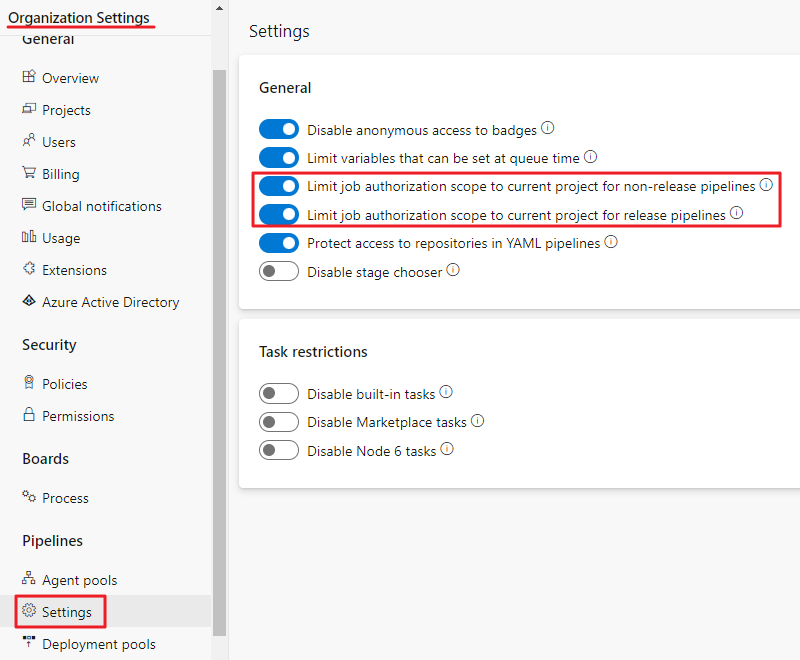This screenshot has height=660, width=800.
Task: Go to the Users settings page
Action: coord(59,142)
